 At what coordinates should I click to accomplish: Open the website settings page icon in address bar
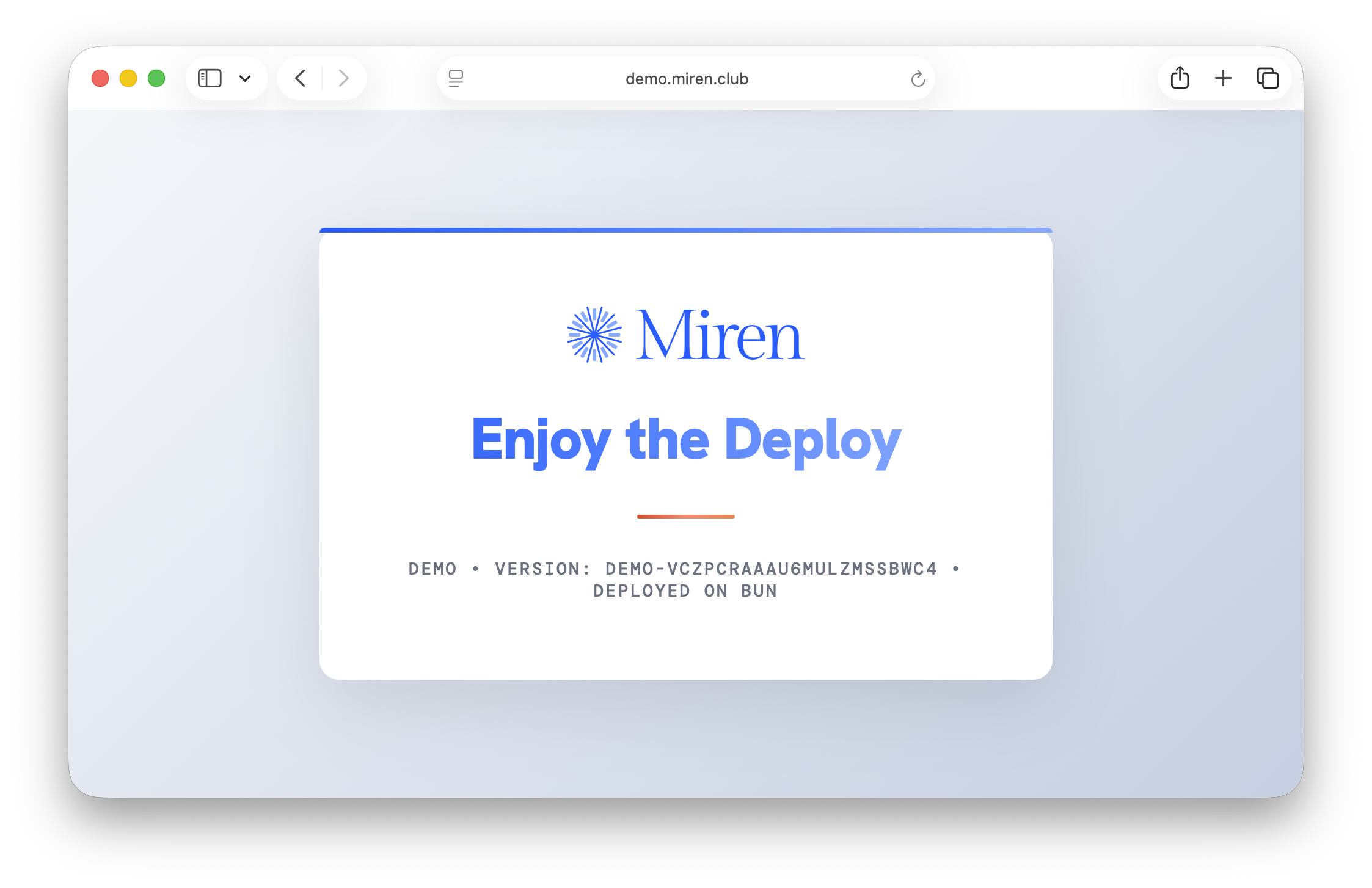pyautogui.click(x=456, y=78)
